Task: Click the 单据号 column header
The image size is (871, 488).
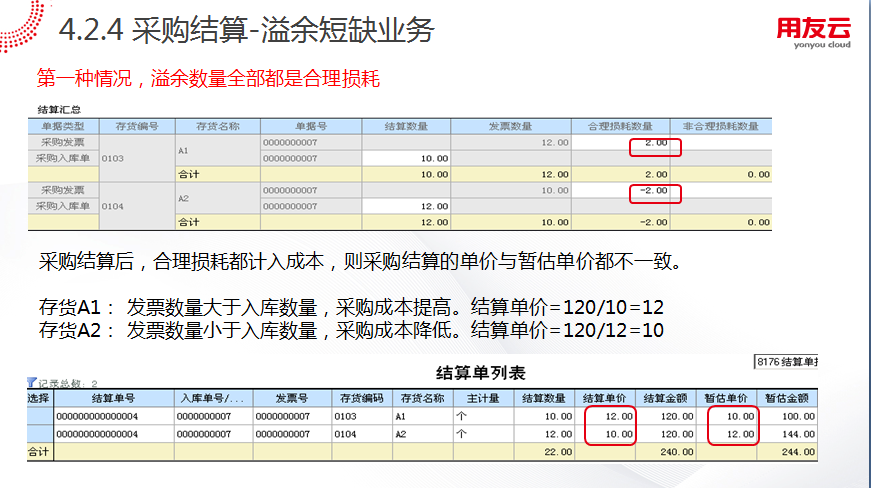Action: (311, 126)
